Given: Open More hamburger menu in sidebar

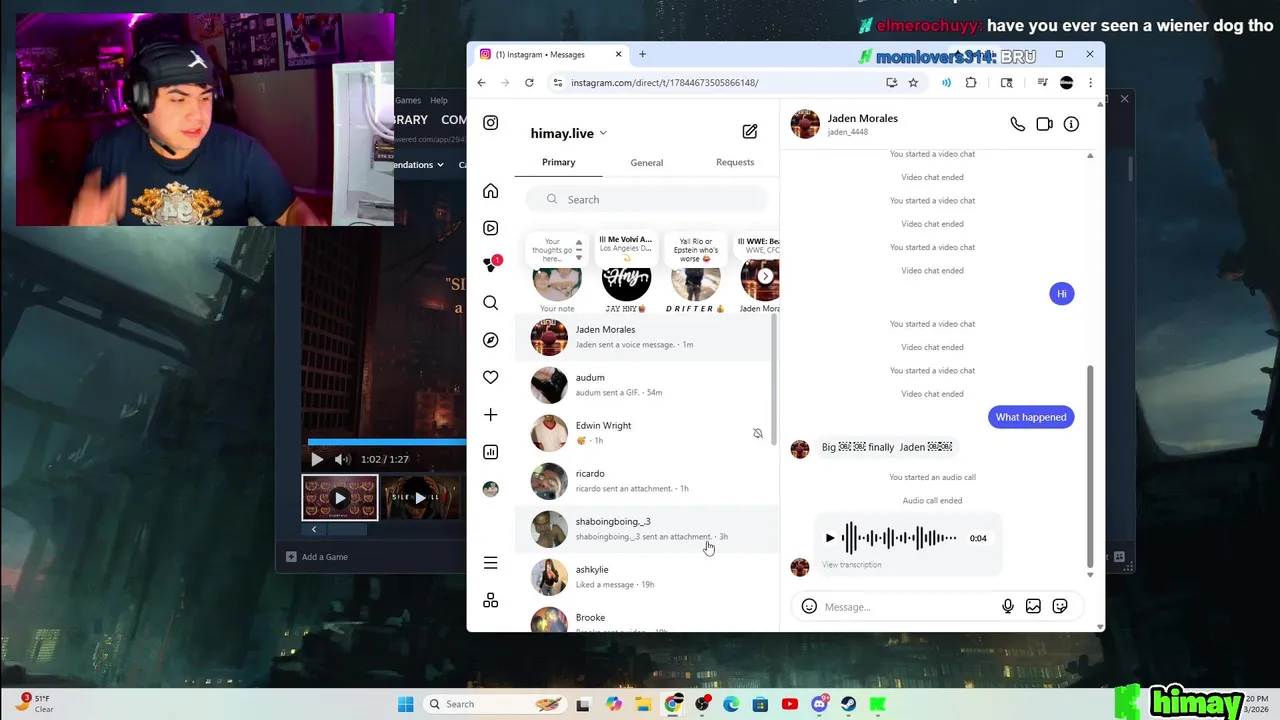Looking at the screenshot, I should click(490, 564).
